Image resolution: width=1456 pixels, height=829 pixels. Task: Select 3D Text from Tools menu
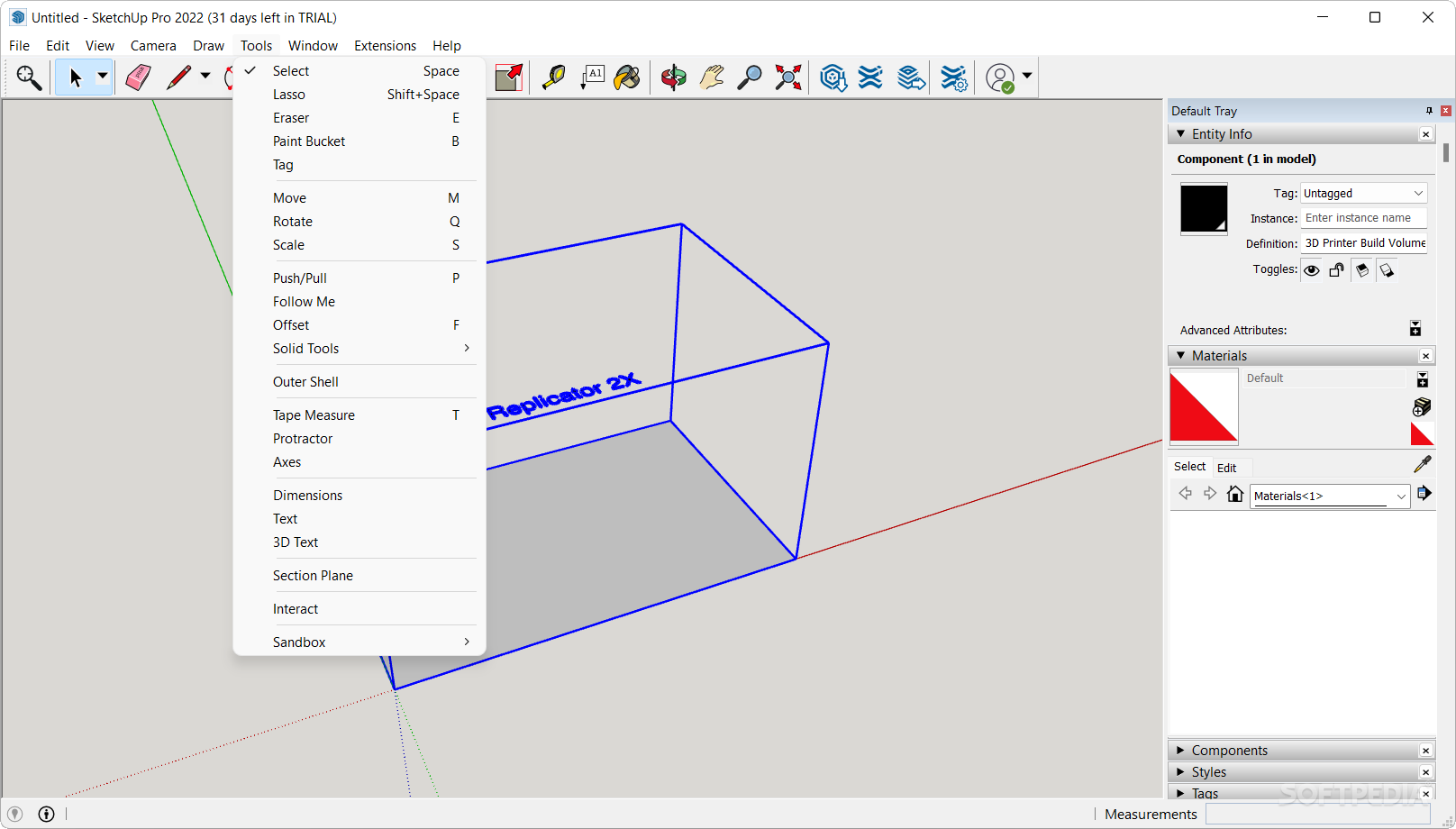pos(359,542)
